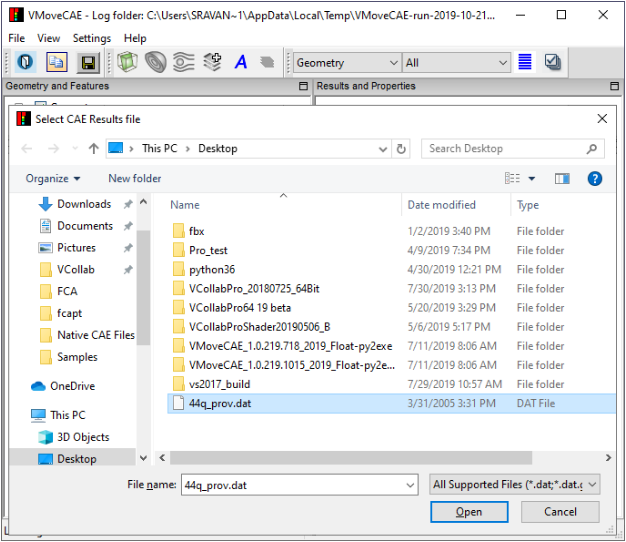Open the View menu
The height and width of the screenshot is (542, 626).
pyautogui.click(x=48, y=38)
